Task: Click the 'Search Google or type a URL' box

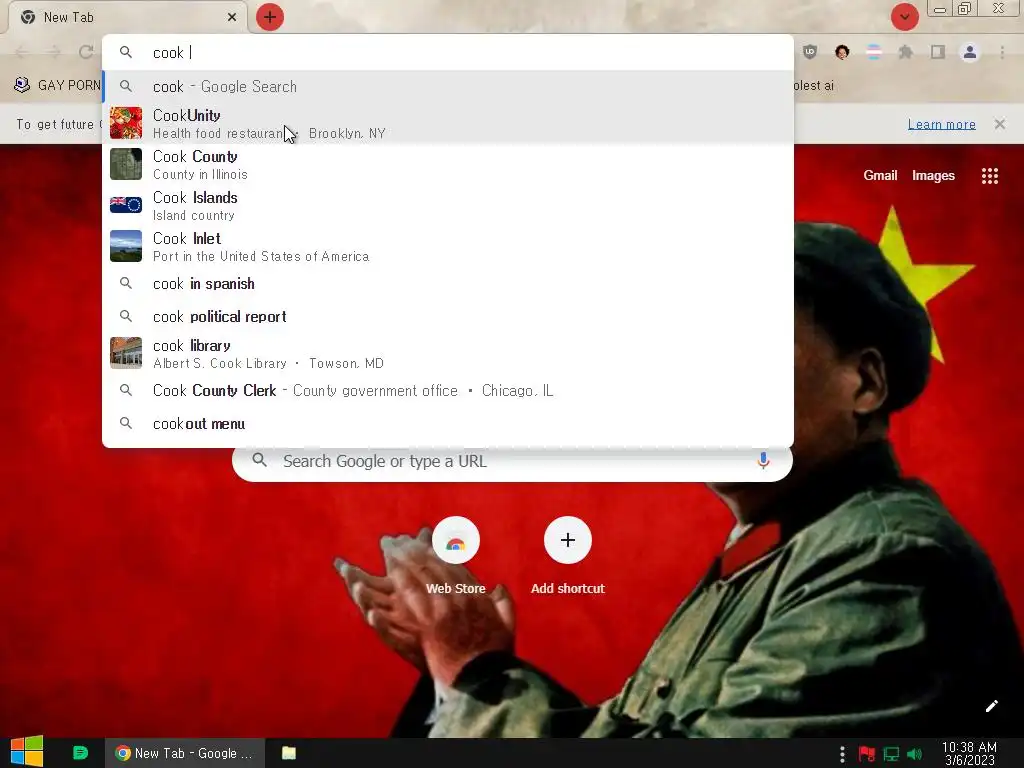Action: [512, 461]
